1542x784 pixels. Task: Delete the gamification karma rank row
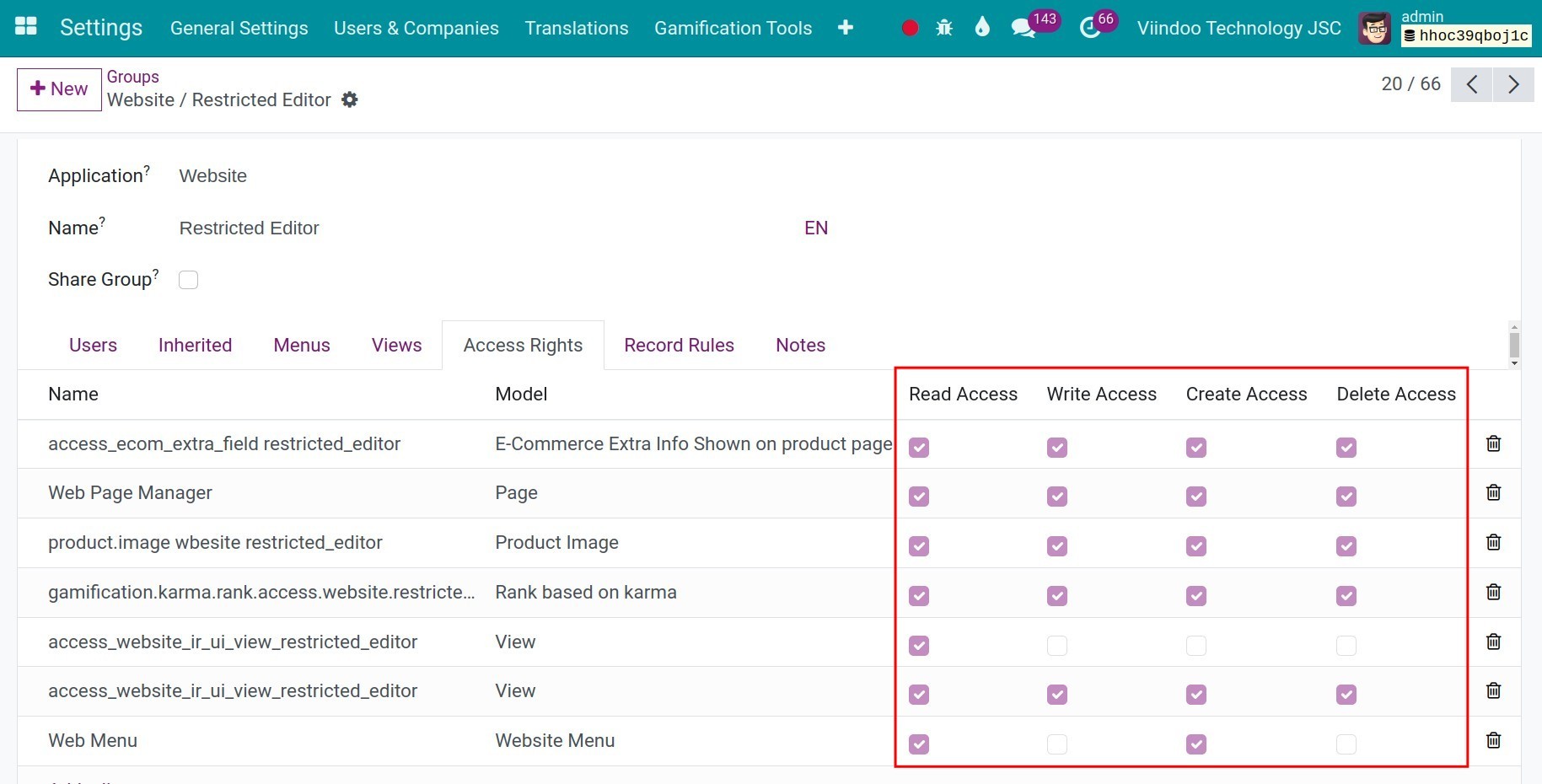tap(1493, 592)
